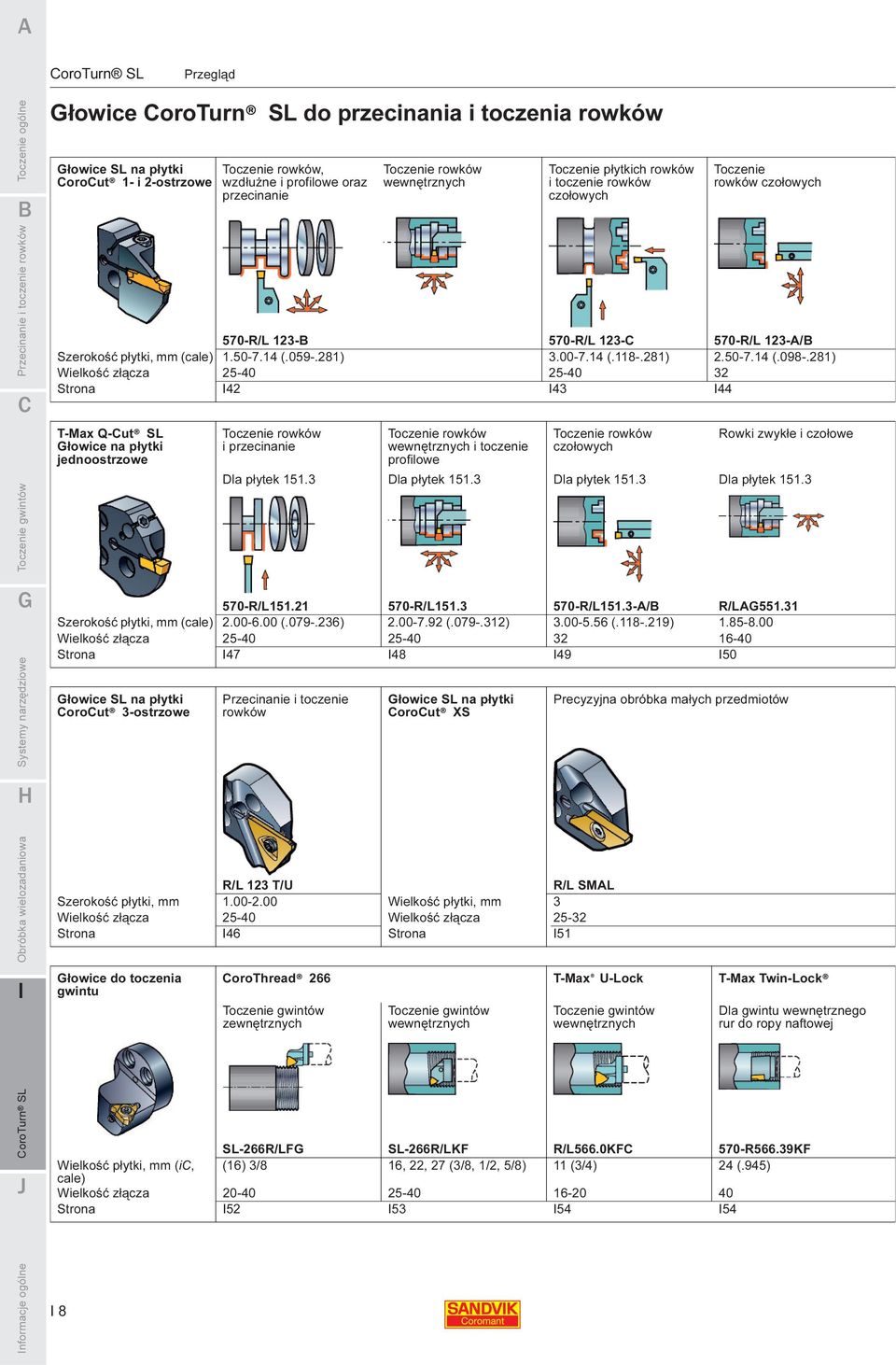Click product code R/L566.0KFC
The width and height of the screenshot is (896, 1365).
[594, 1149]
